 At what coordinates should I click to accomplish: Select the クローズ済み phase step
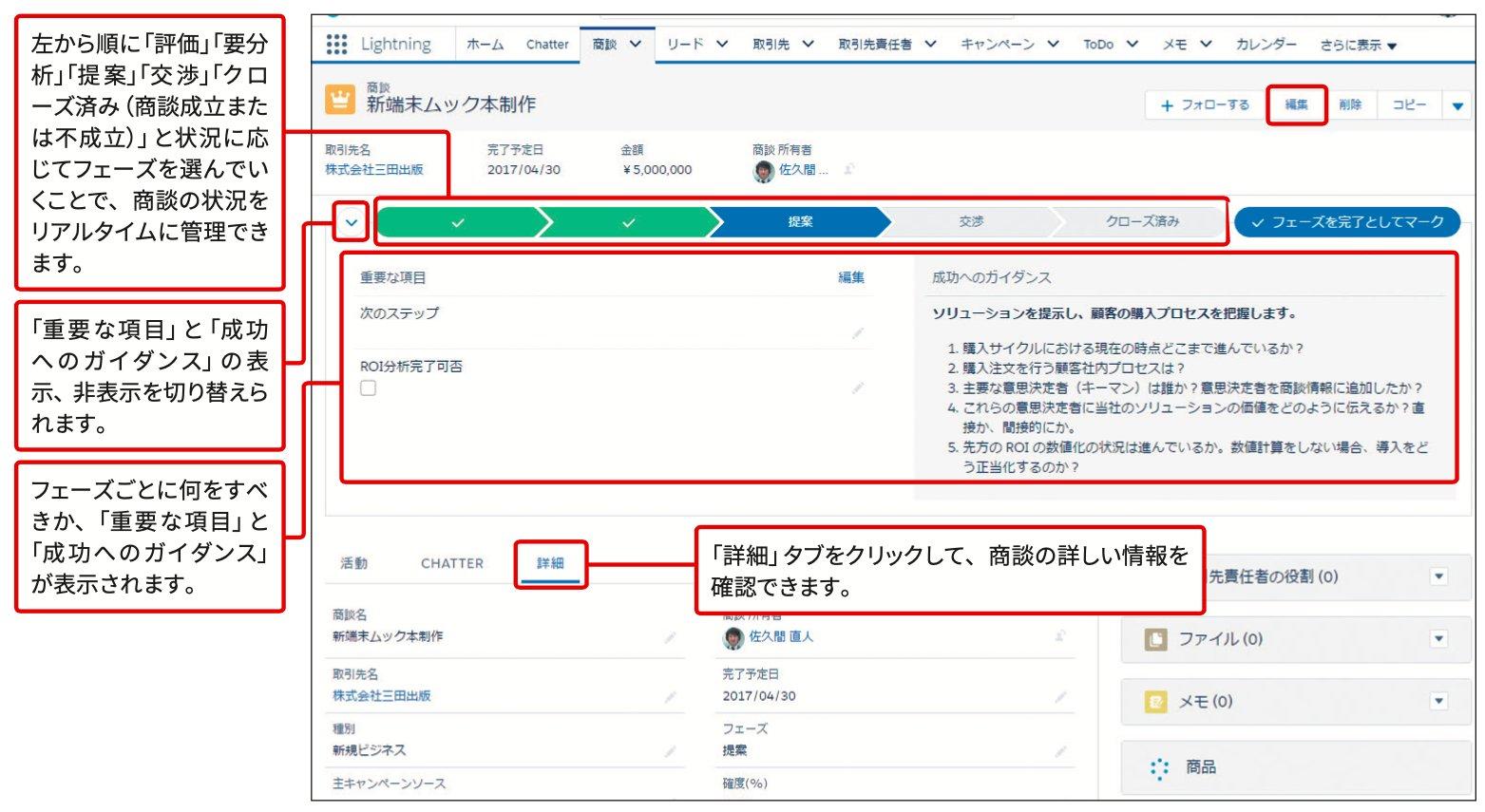point(1142,222)
